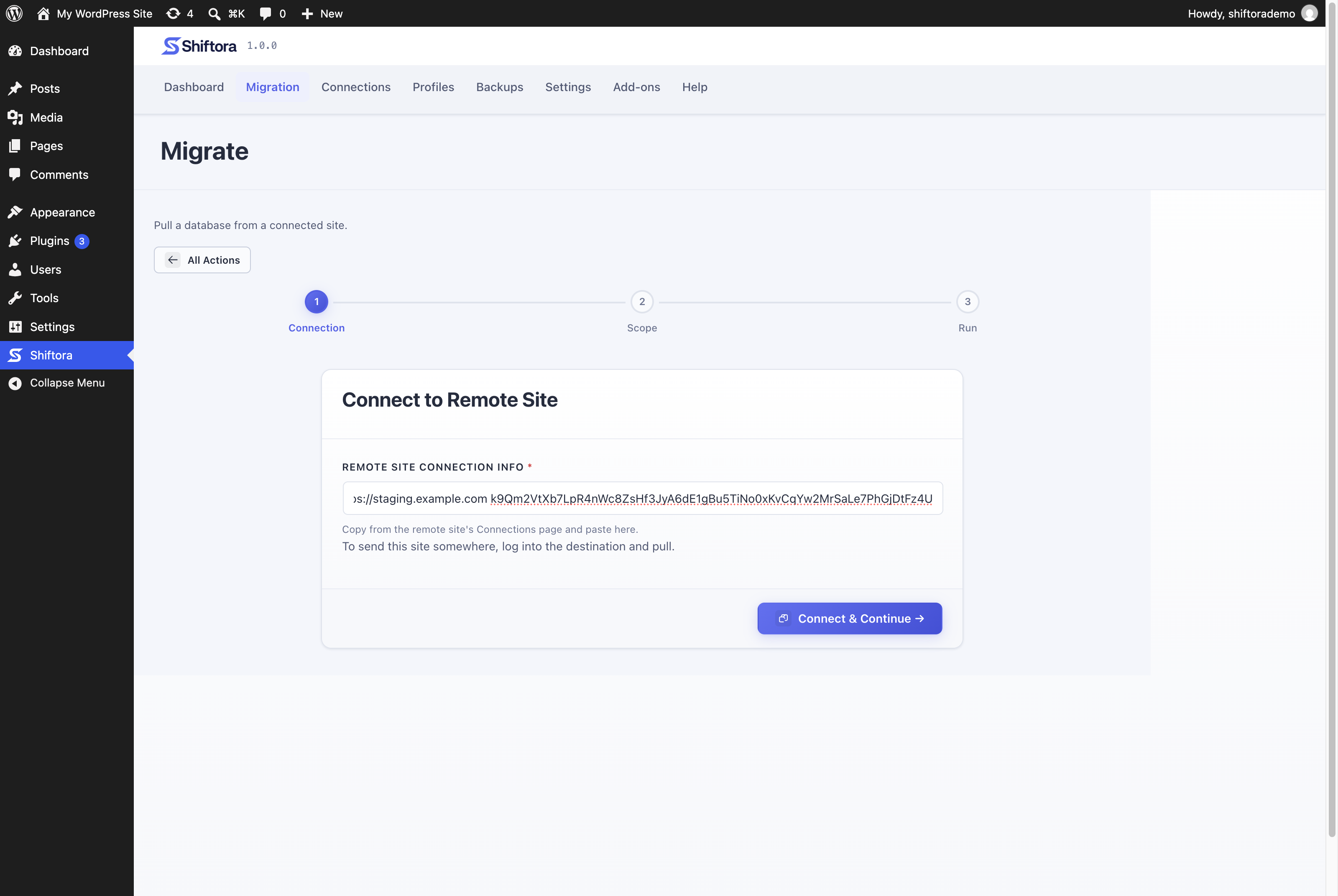Open the Backups tab
The width and height of the screenshot is (1338, 896).
coord(500,87)
